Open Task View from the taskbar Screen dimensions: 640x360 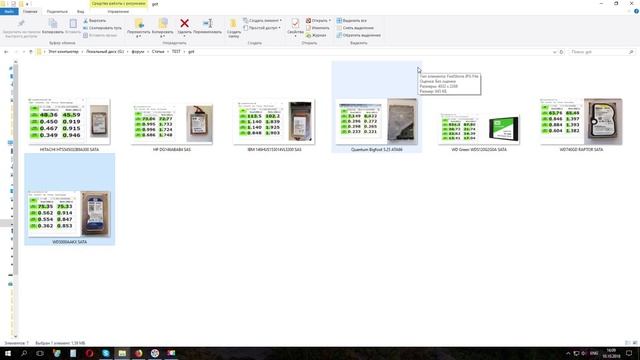(40, 353)
